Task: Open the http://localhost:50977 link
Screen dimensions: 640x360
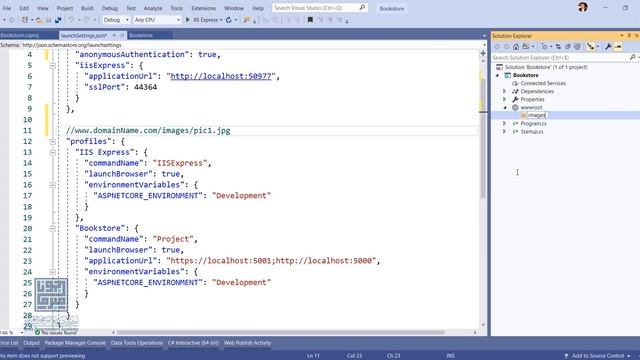Action: (221, 76)
